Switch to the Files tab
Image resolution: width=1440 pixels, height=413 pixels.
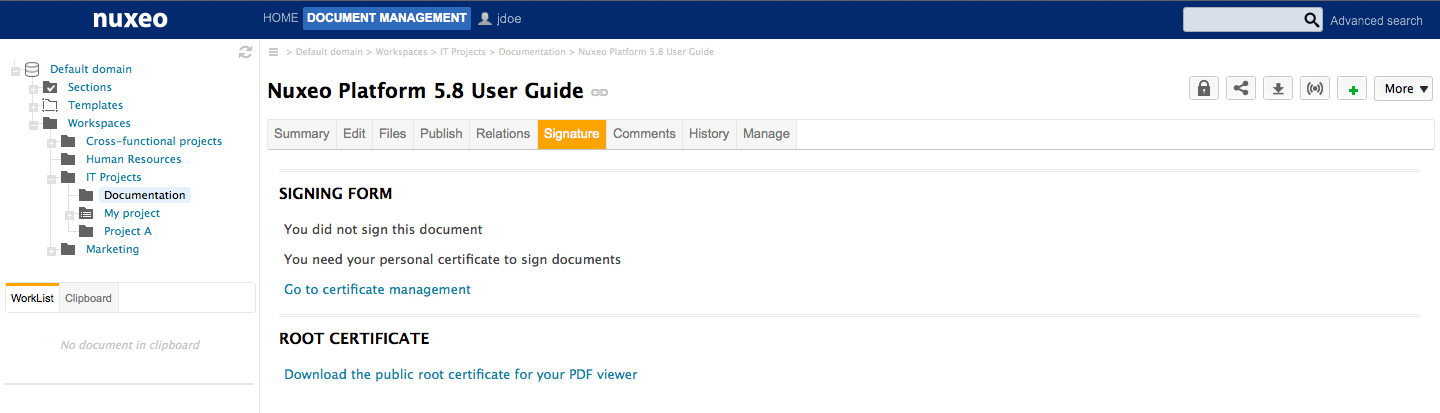pos(393,134)
